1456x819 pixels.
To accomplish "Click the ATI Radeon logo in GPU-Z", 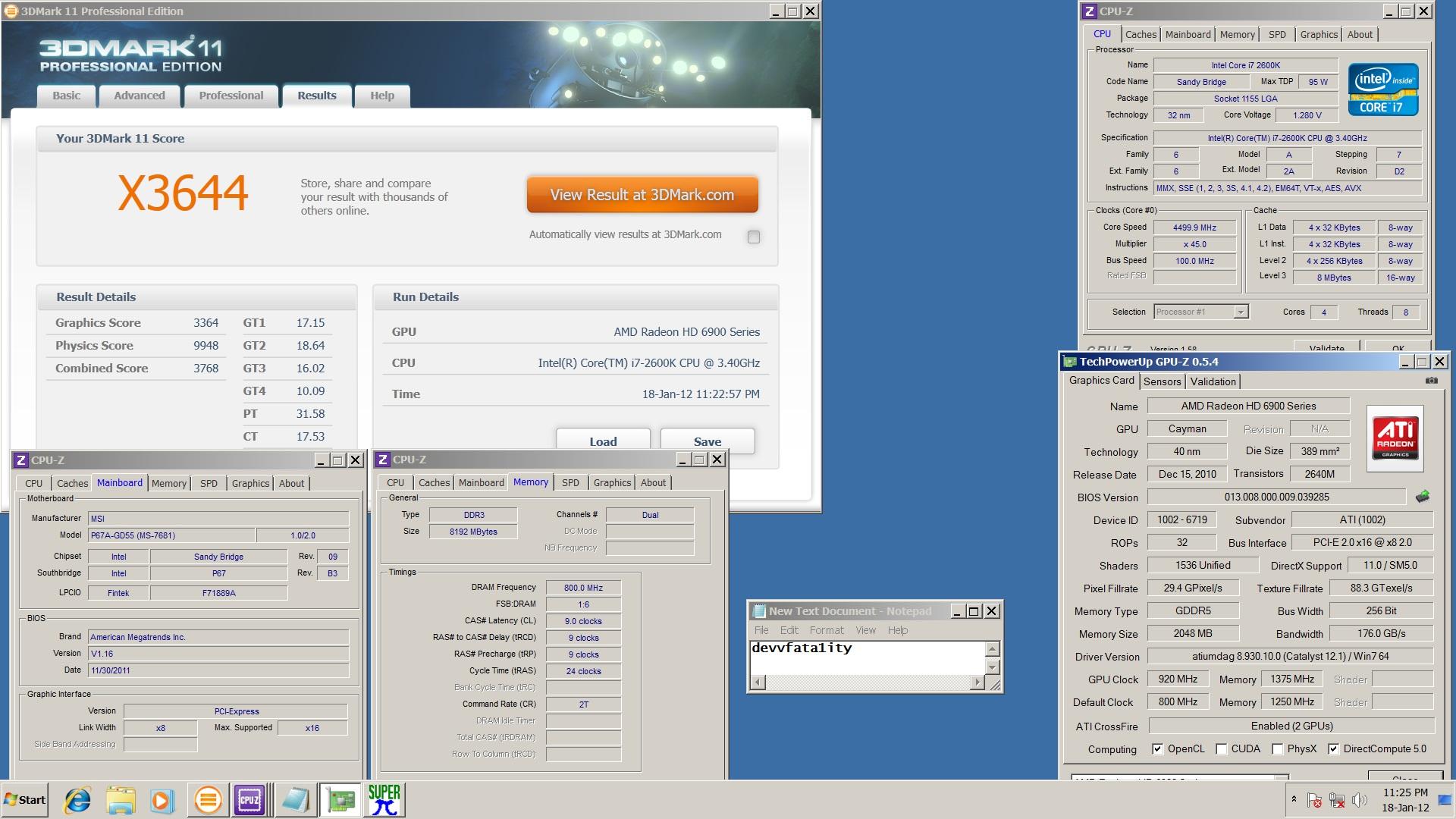I will pos(1395,438).
